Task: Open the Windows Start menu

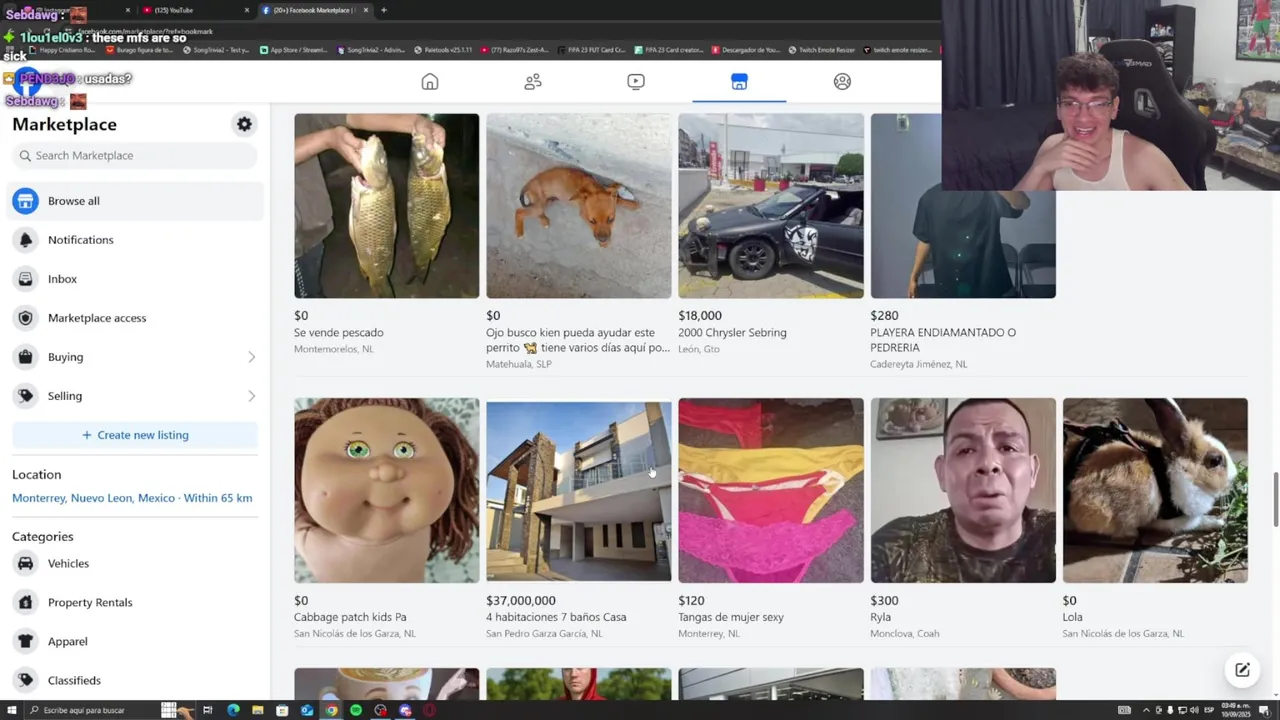Action: click(12, 710)
